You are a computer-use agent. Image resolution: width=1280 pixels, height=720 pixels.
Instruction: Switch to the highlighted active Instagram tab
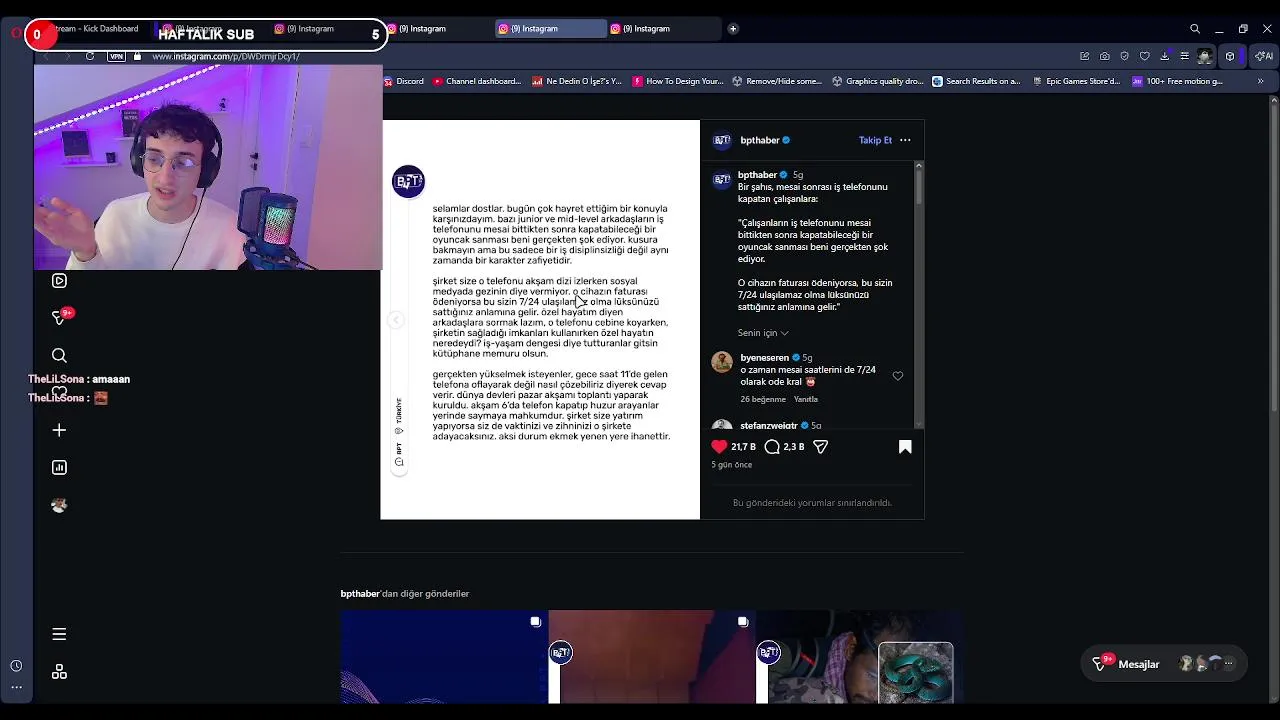click(x=549, y=29)
